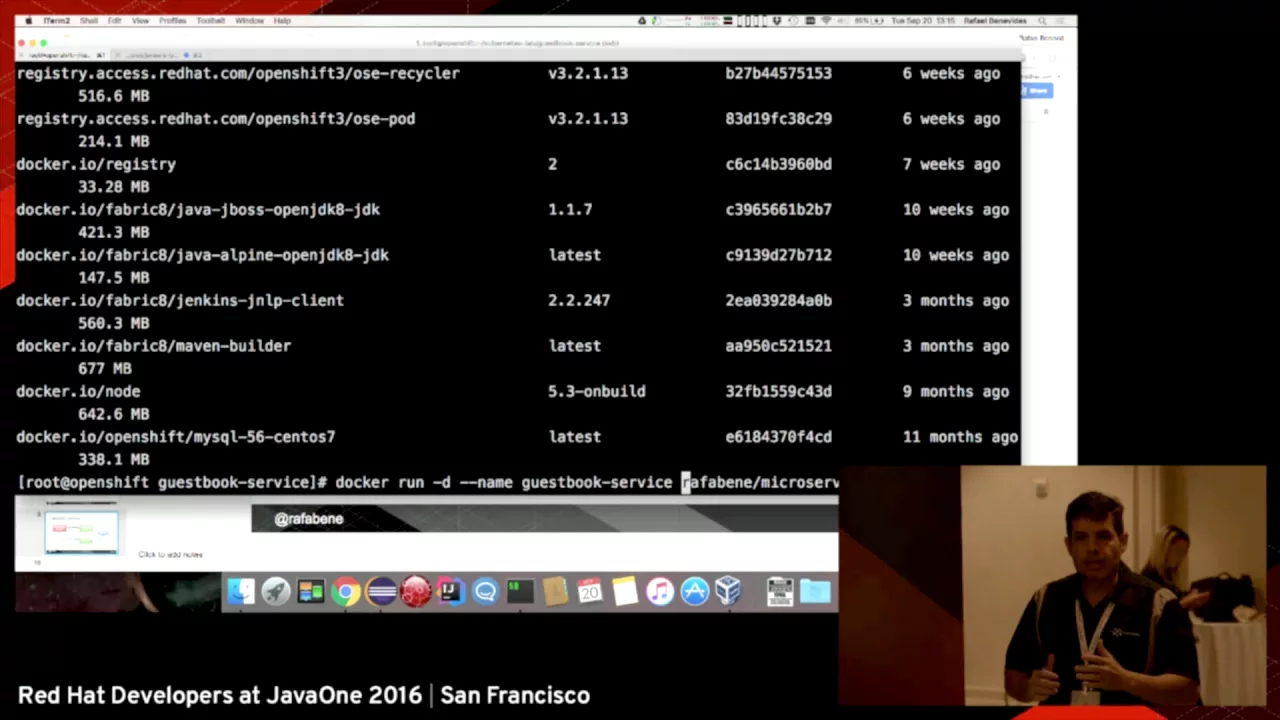Open Launchpad rocket icon in Dock

[x=276, y=592]
